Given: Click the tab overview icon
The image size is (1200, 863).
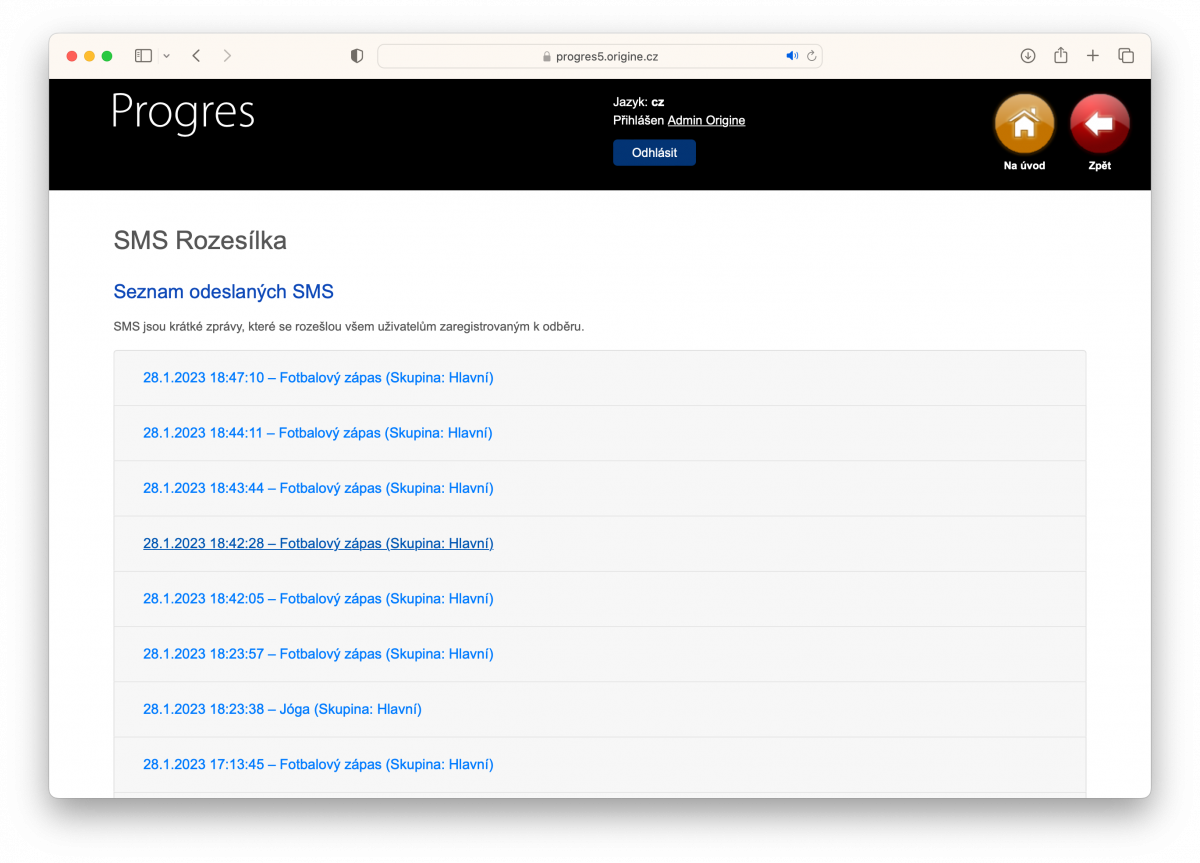Looking at the screenshot, I should tap(1125, 56).
